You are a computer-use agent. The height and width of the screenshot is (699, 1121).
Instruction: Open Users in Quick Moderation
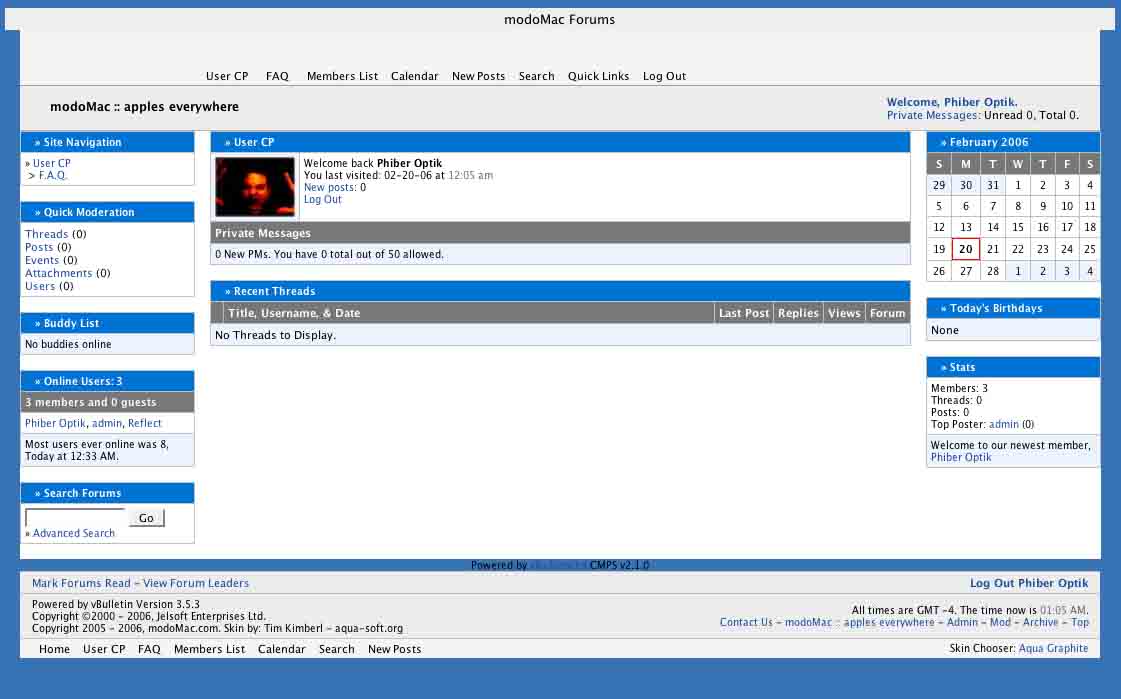[40, 286]
